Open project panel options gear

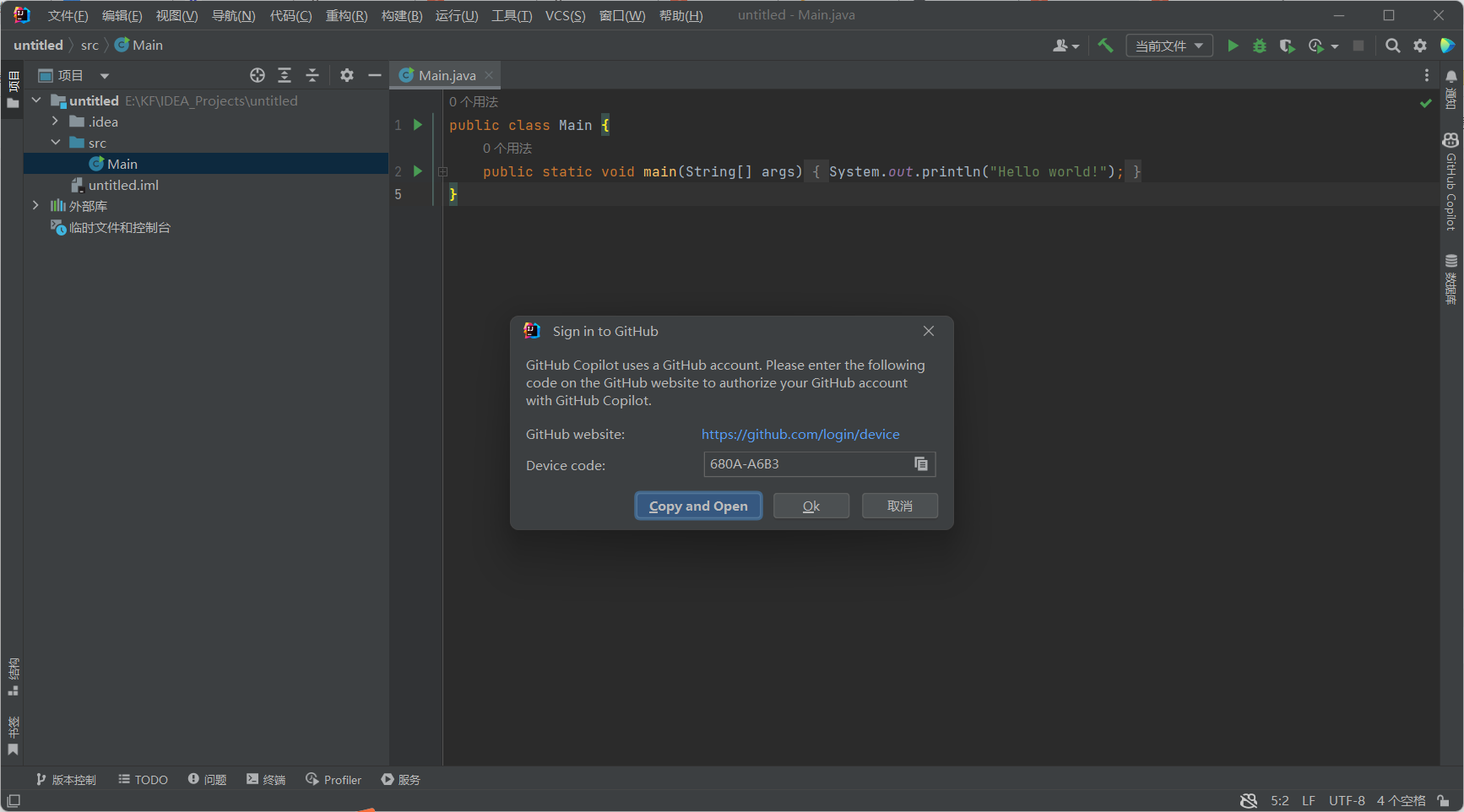[347, 75]
